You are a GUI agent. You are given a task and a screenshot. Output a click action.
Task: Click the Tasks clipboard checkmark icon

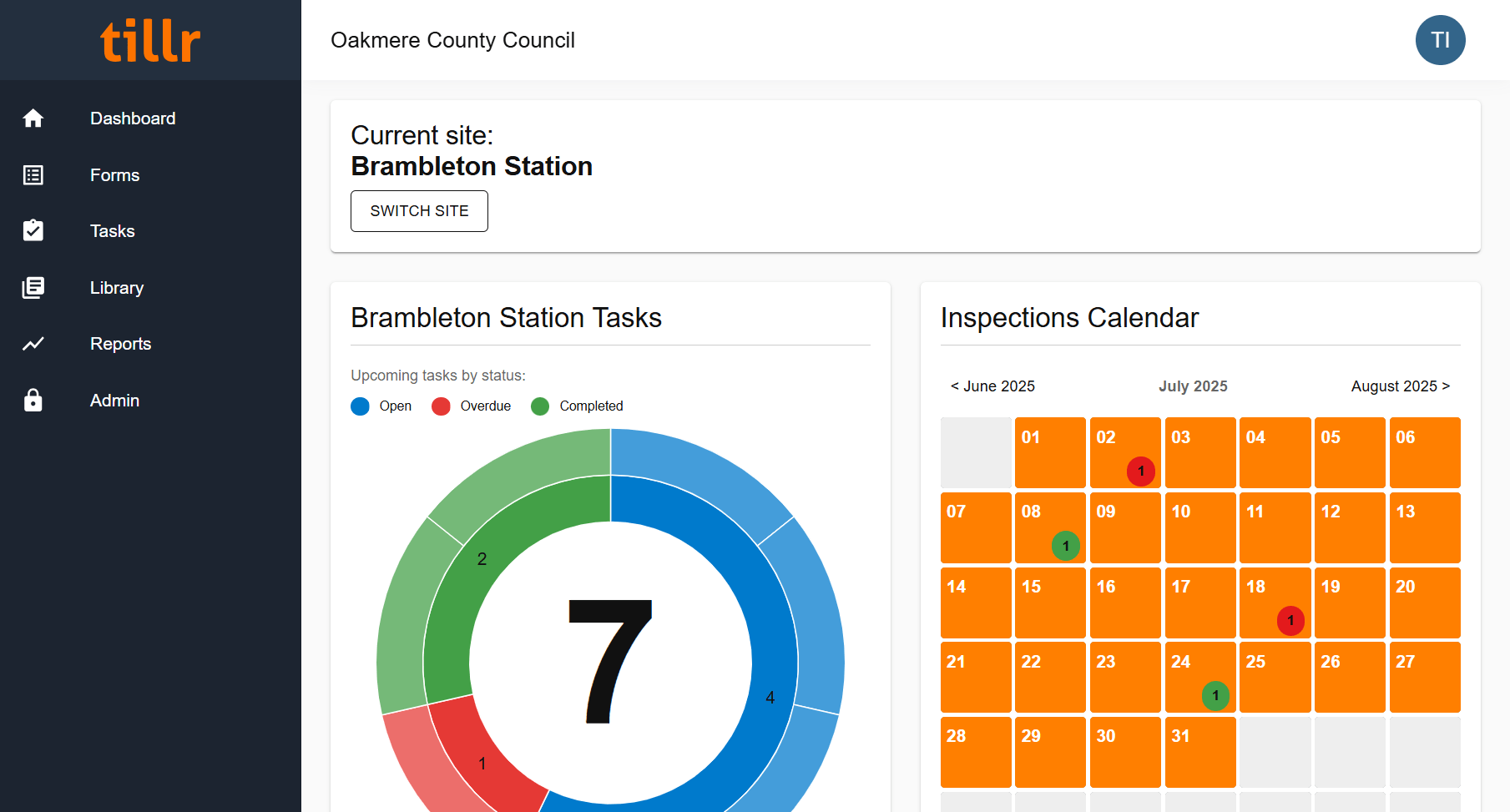[33, 231]
